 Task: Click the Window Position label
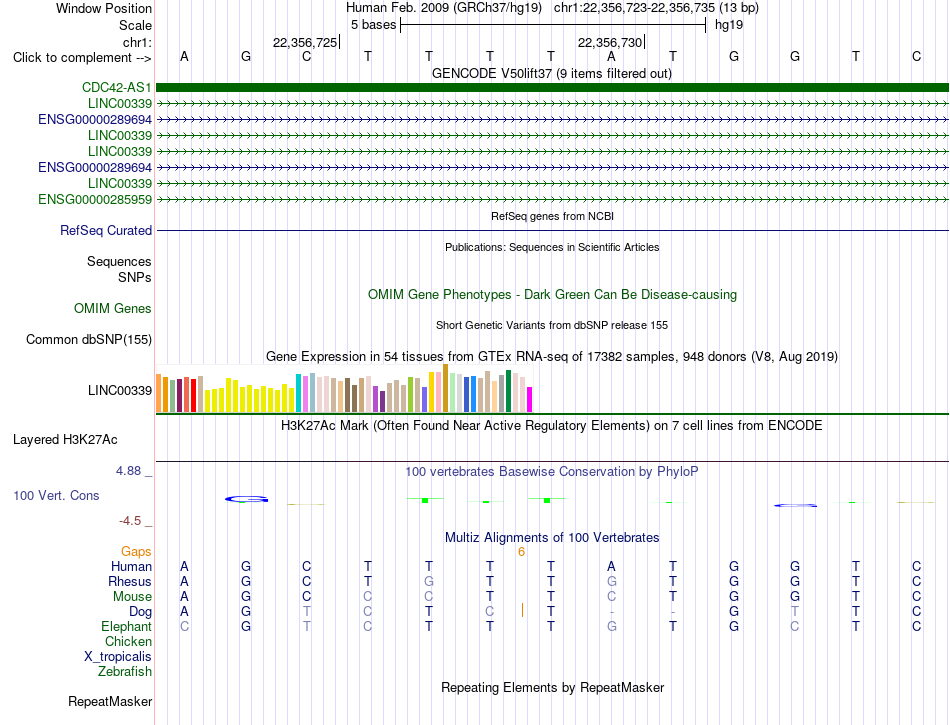(104, 8)
